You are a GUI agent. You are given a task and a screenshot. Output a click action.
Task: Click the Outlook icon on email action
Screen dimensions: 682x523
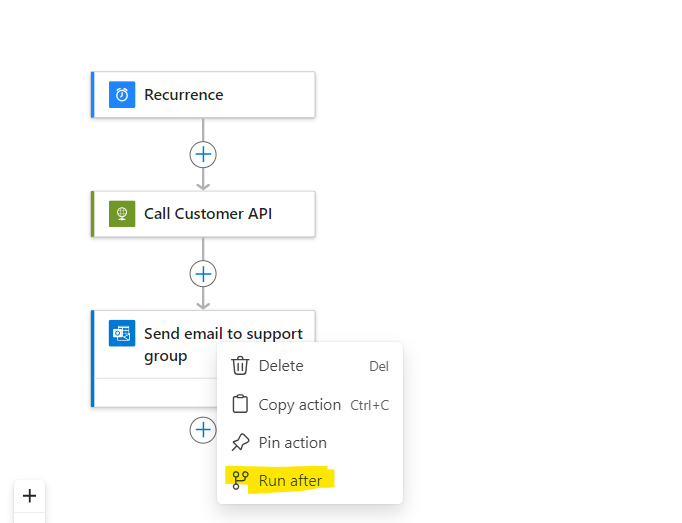(122, 333)
